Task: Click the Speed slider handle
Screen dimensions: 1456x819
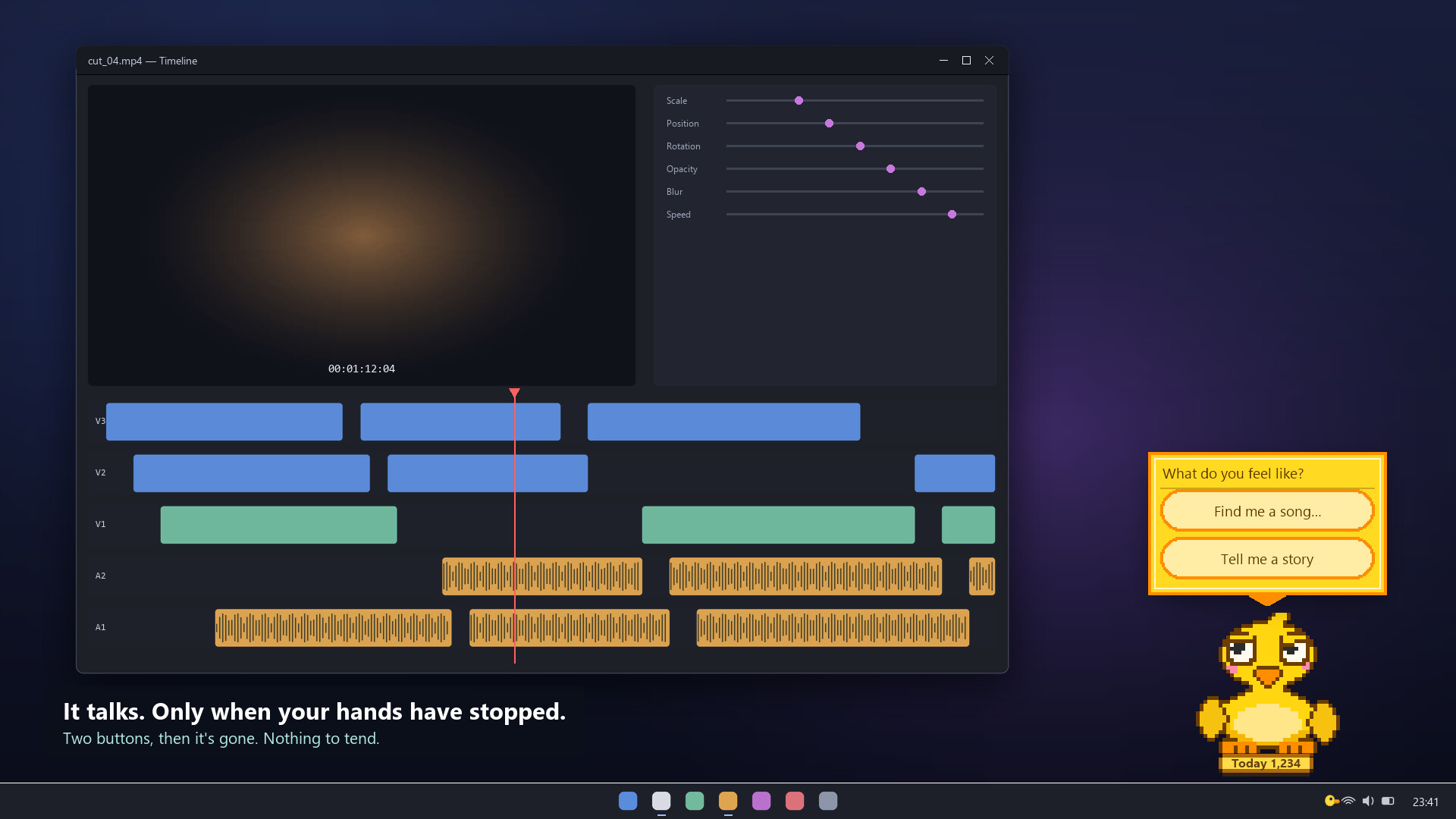Action: [x=952, y=214]
